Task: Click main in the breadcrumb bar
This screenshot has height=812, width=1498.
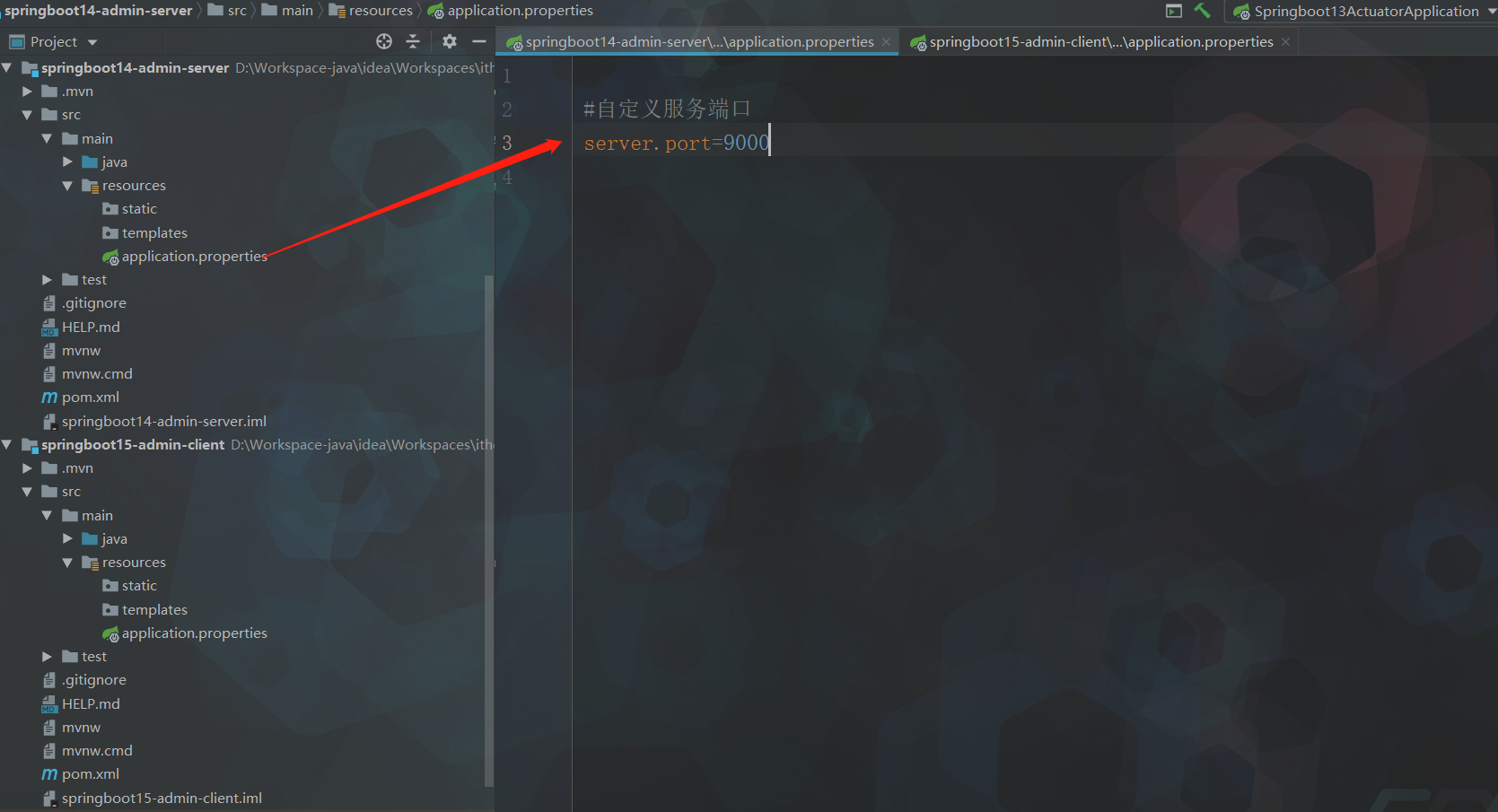Action: (287, 11)
